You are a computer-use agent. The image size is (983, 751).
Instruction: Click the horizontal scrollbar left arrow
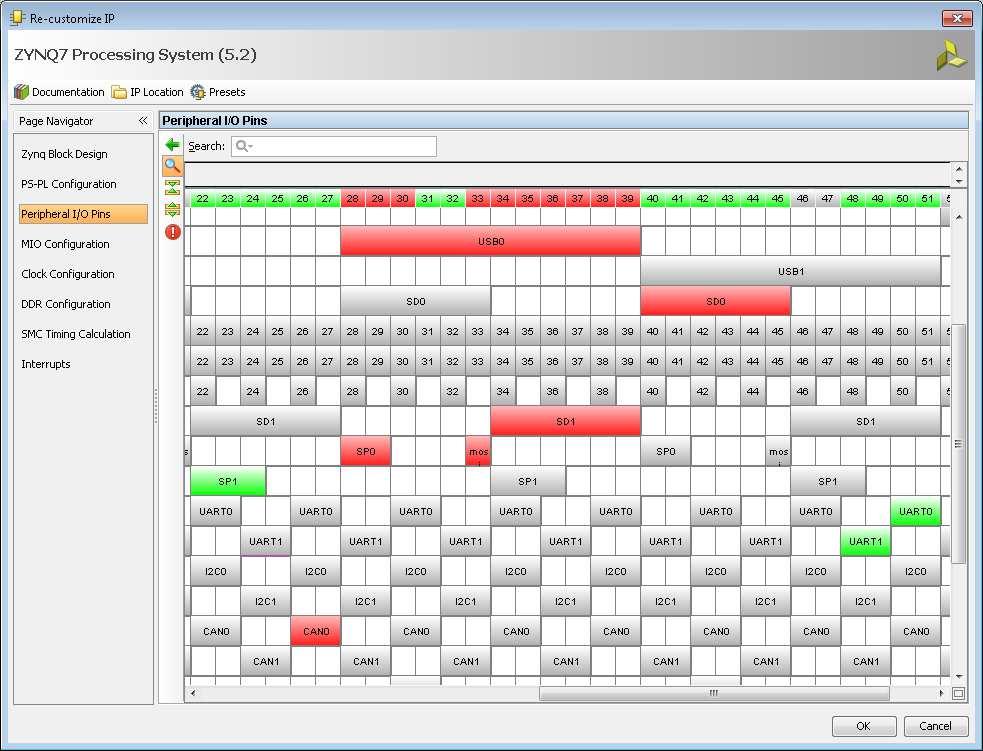click(x=193, y=693)
